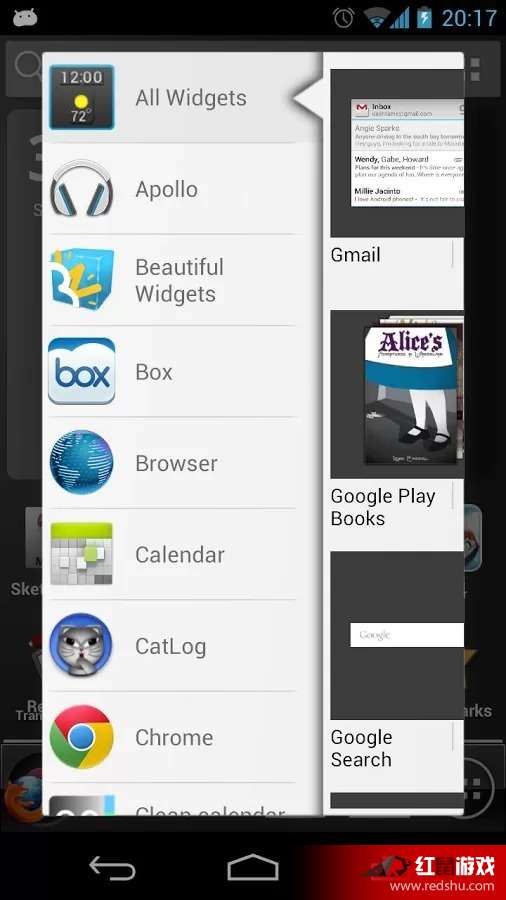Tap the CatLog cat icon

81,645
